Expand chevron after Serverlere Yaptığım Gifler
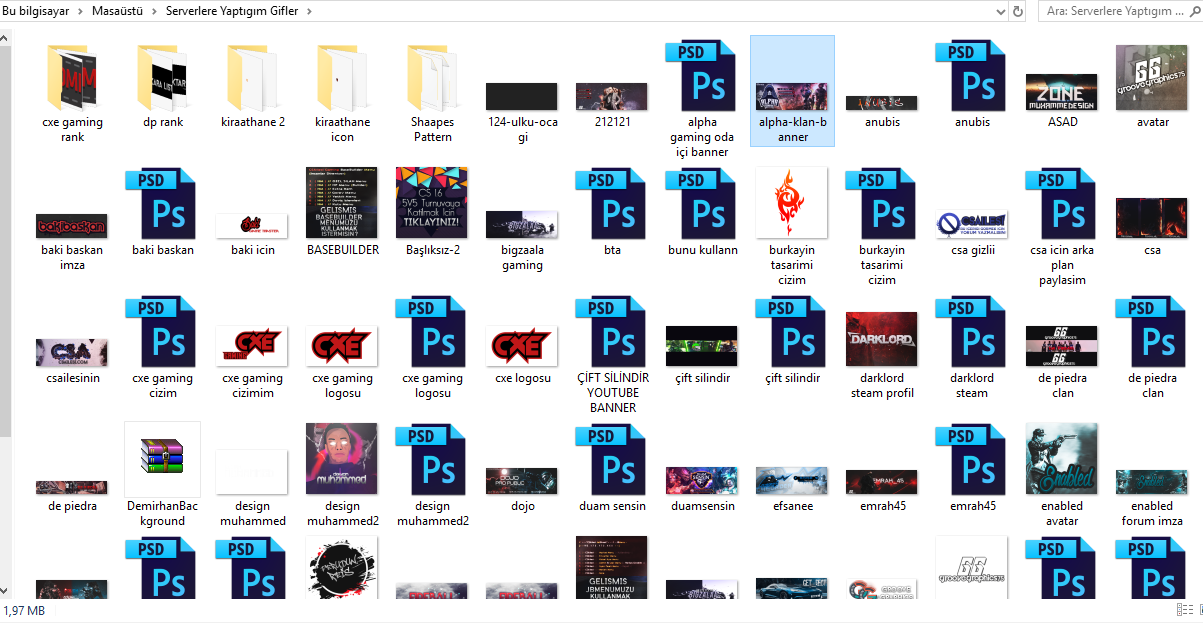The width and height of the screenshot is (1203, 623). 307,11
